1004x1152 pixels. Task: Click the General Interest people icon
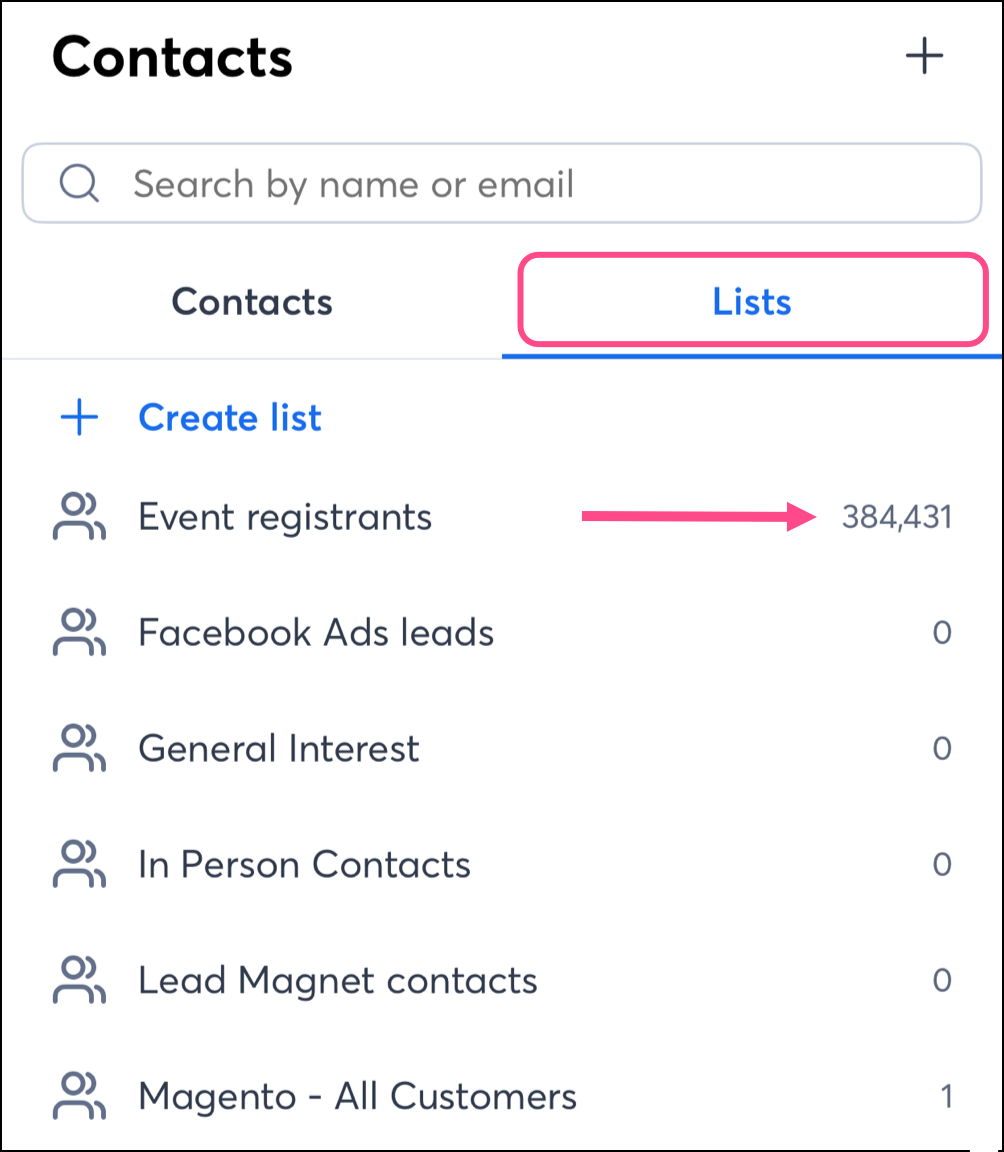point(79,749)
